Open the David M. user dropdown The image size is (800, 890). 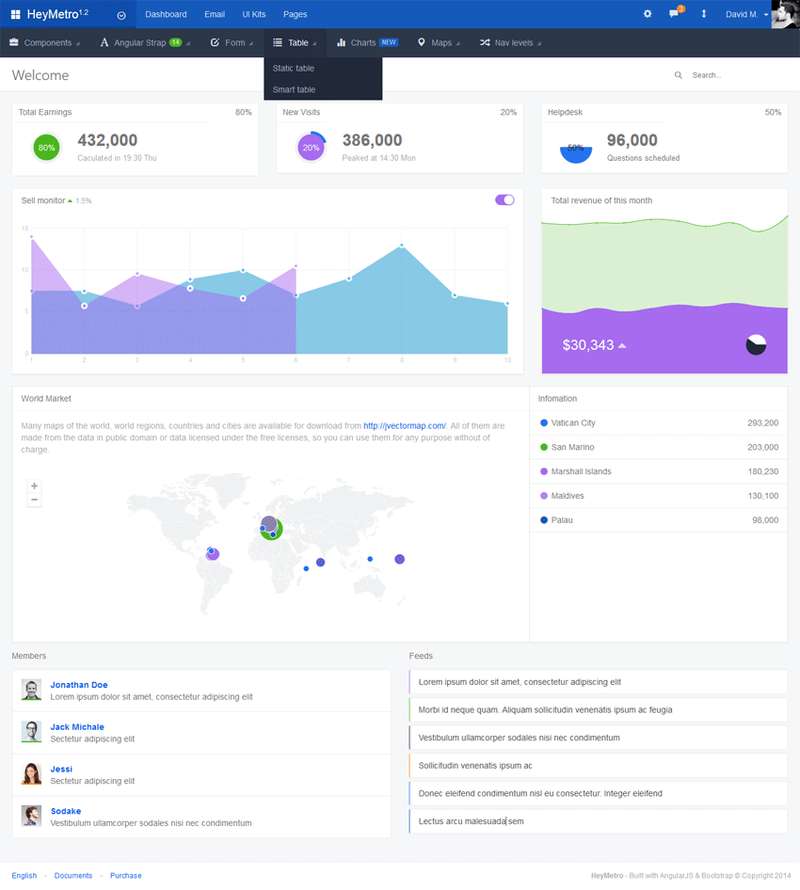click(747, 14)
